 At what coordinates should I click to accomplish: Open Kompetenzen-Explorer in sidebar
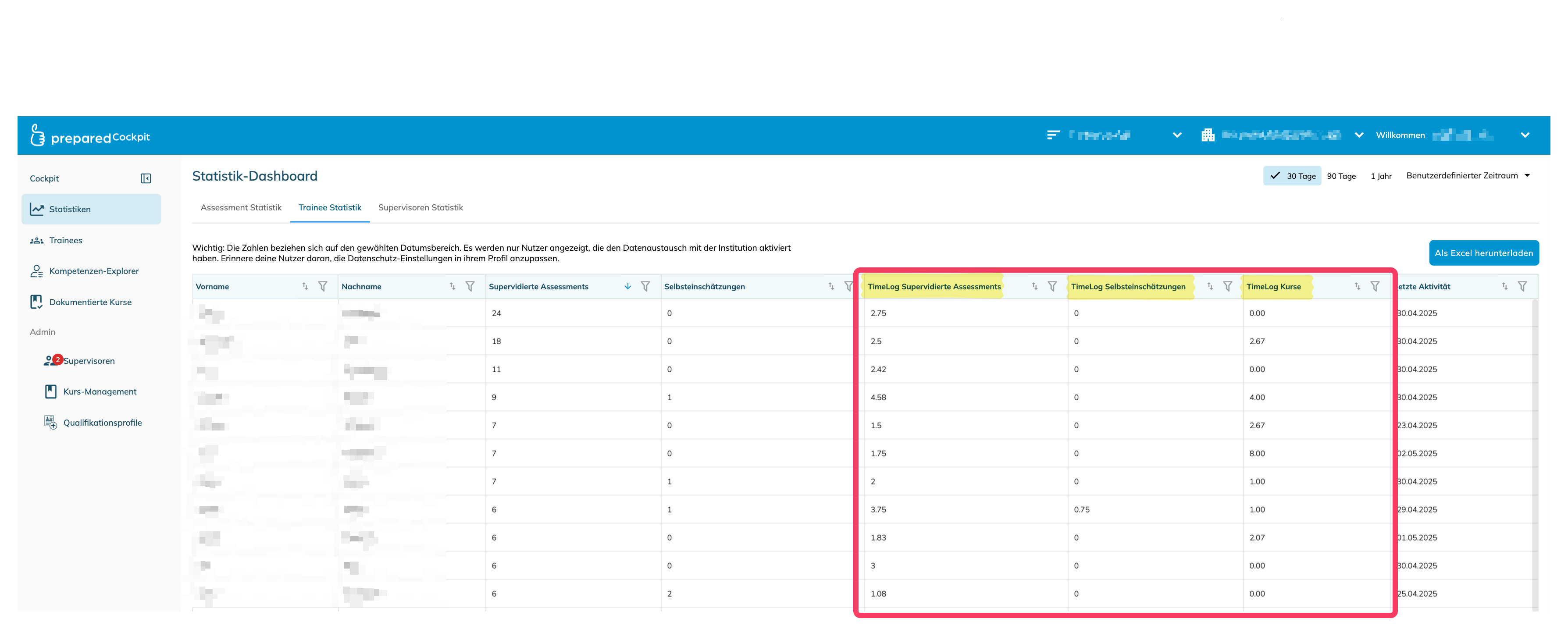94,271
